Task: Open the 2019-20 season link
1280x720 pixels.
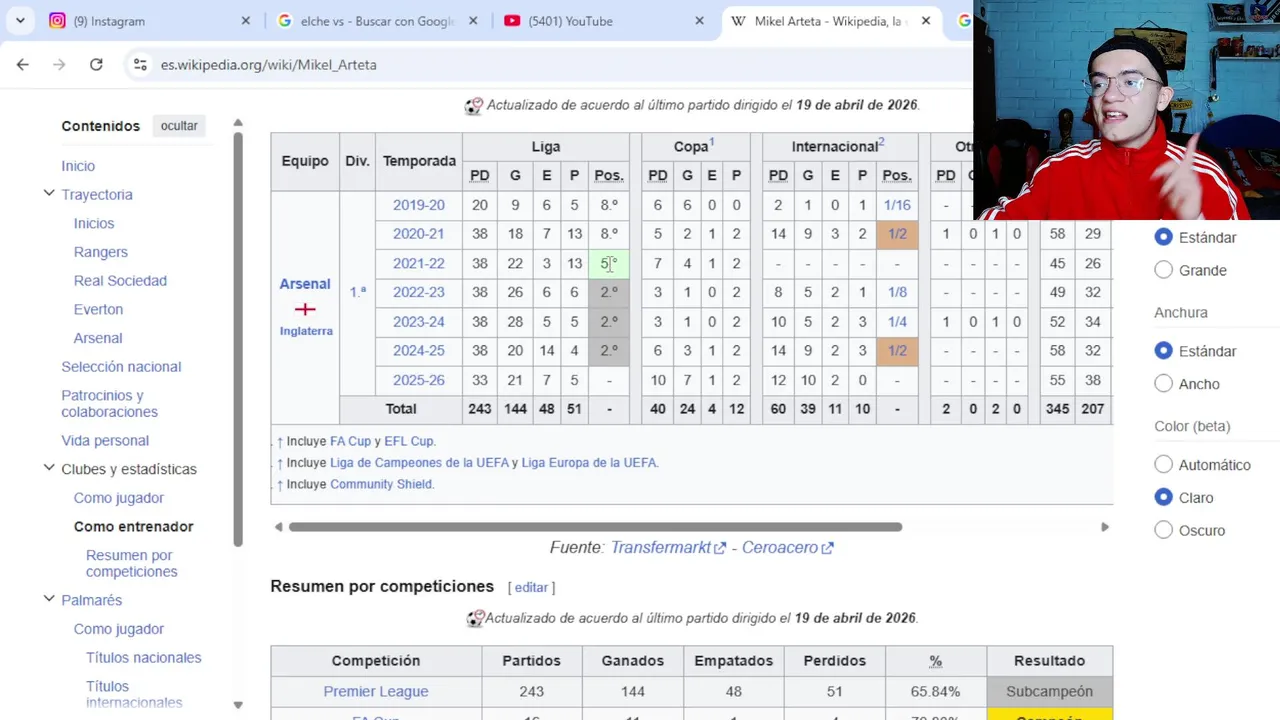Action: (x=418, y=205)
